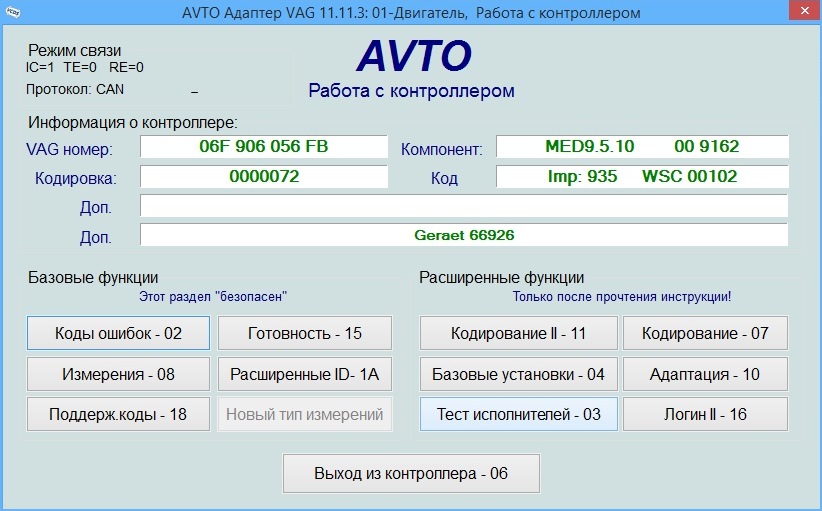The height and width of the screenshot is (511, 822).
Task: Click Выход из контроллера - 06
Action: pyautogui.click(x=412, y=473)
